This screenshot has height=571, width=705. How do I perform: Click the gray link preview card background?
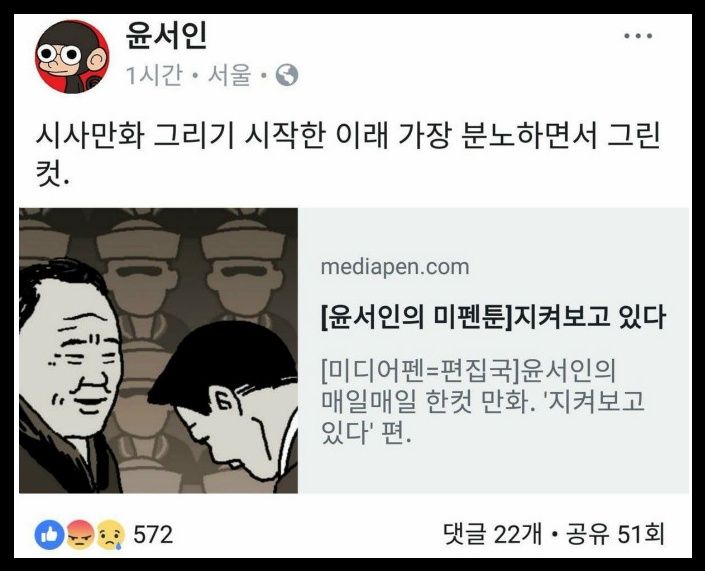(494, 350)
